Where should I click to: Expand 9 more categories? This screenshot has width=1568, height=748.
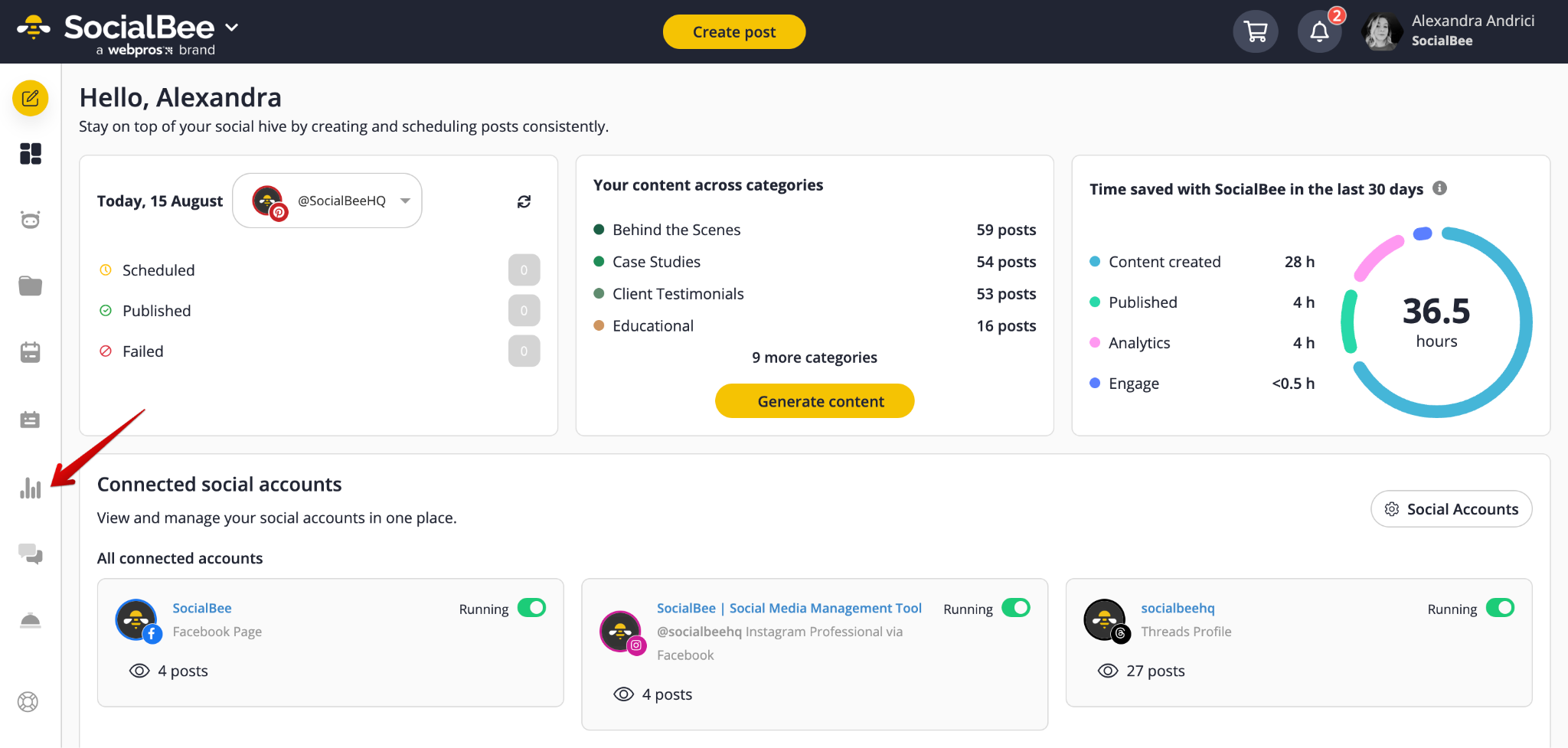point(815,358)
